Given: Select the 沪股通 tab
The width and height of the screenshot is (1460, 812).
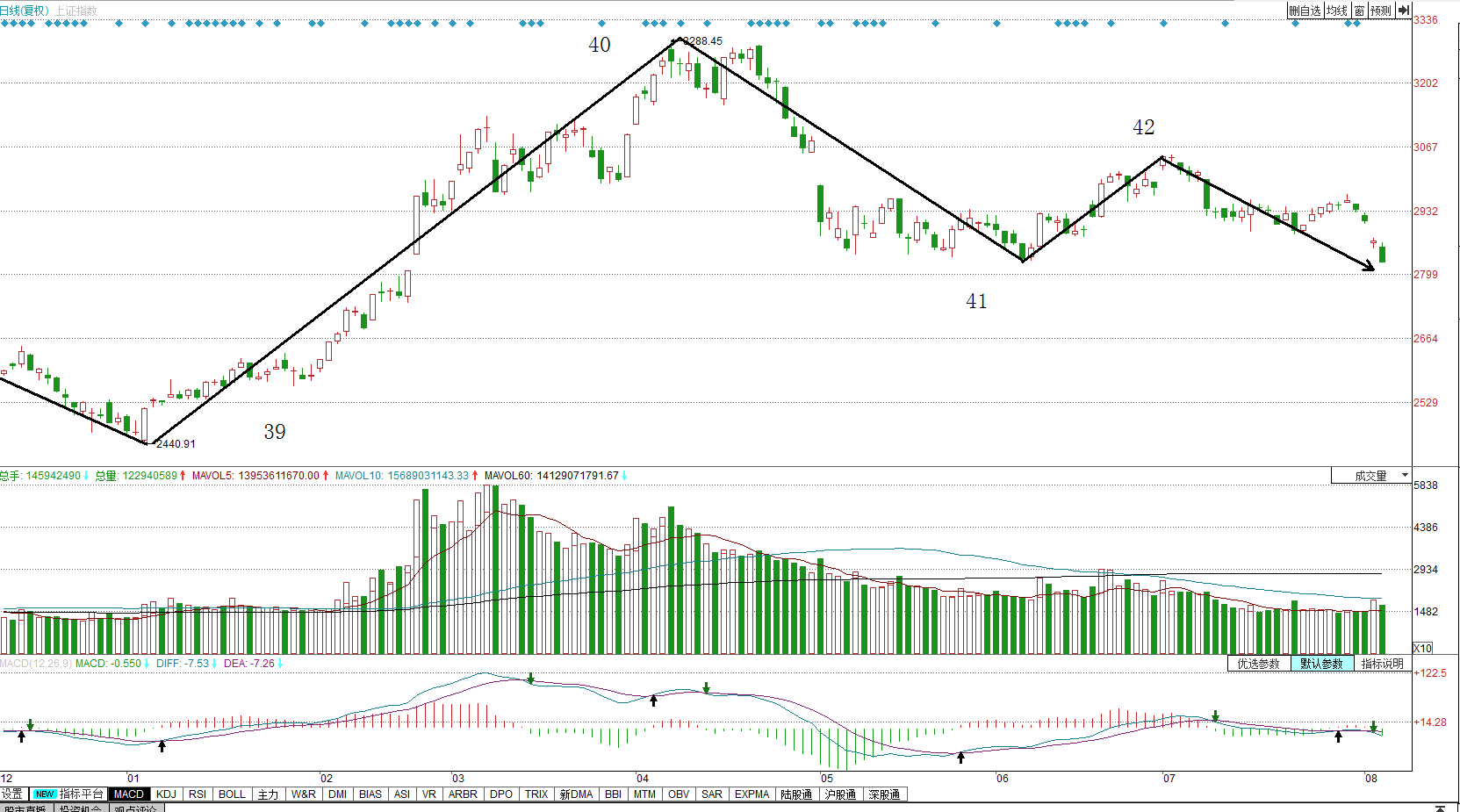Looking at the screenshot, I should (840, 794).
